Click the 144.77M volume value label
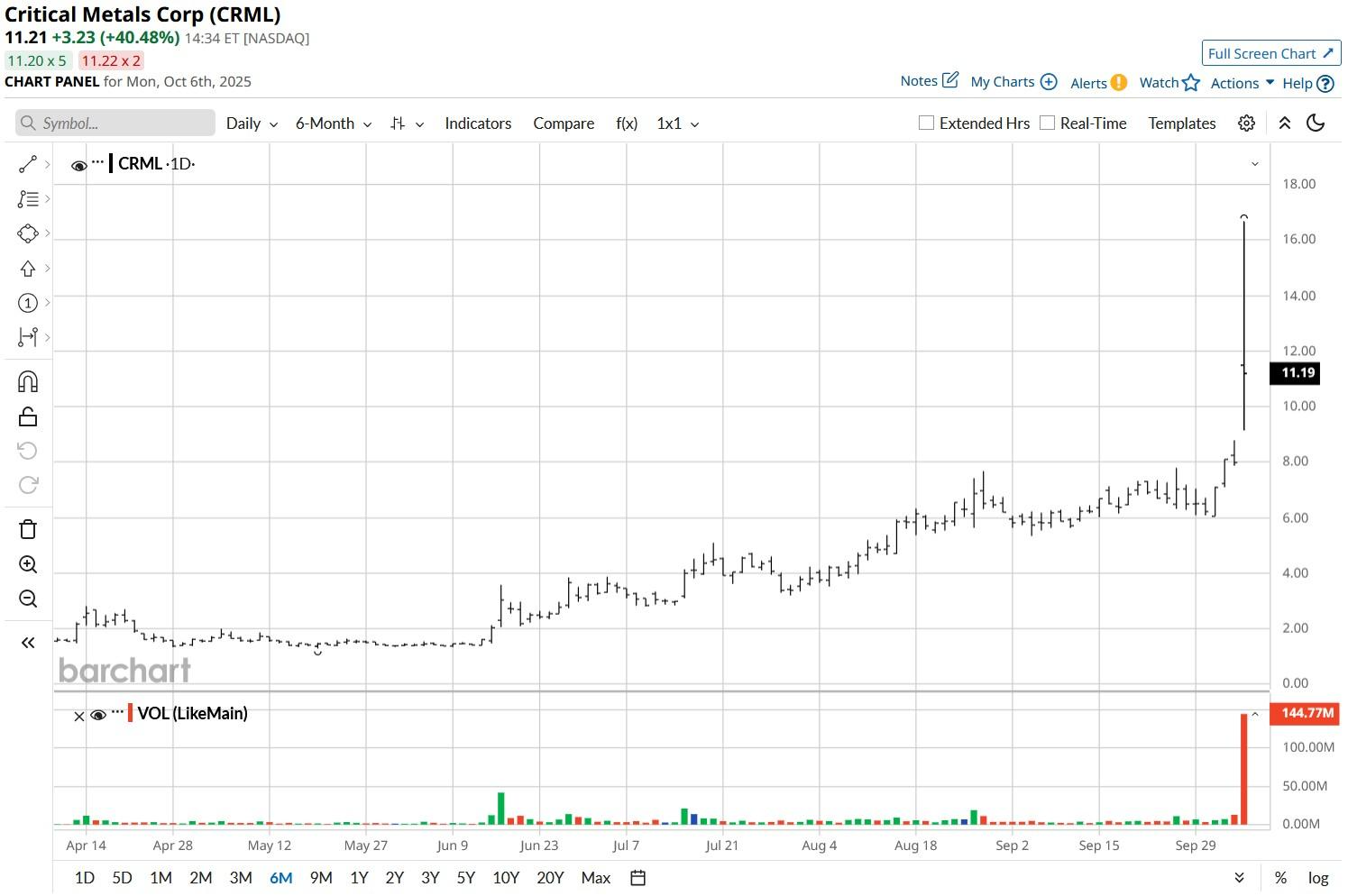This screenshot has width=1348, height=896. coord(1305,713)
